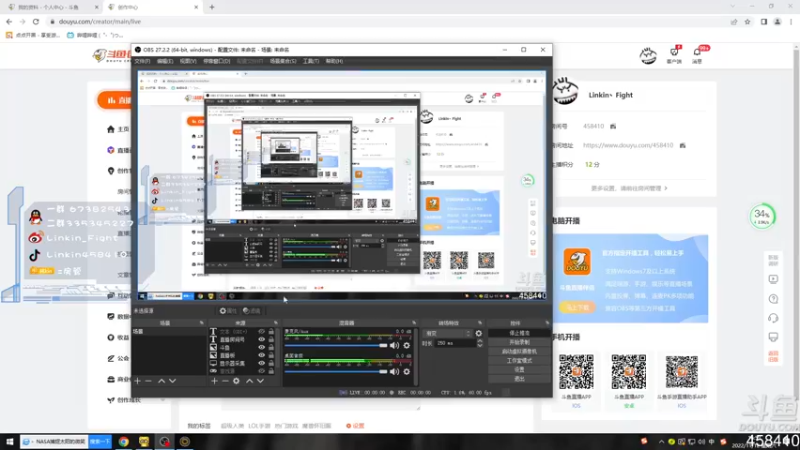The width and height of the screenshot is (800, 450).
Task: Bookmark this page with Chrome star icon
Action: coord(747,22)
